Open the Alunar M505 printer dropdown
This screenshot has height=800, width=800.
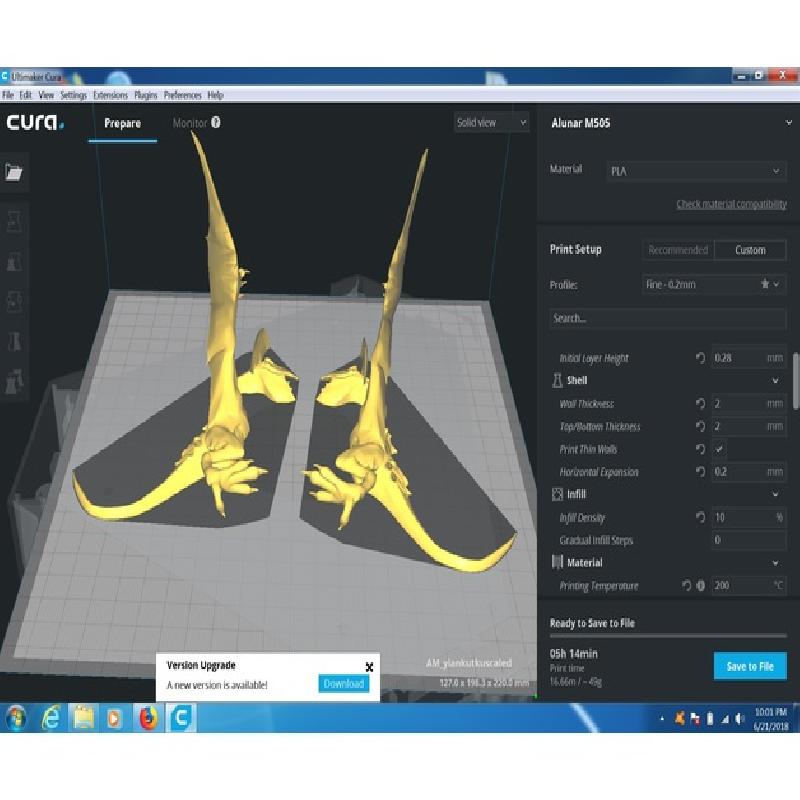[668, 123]
